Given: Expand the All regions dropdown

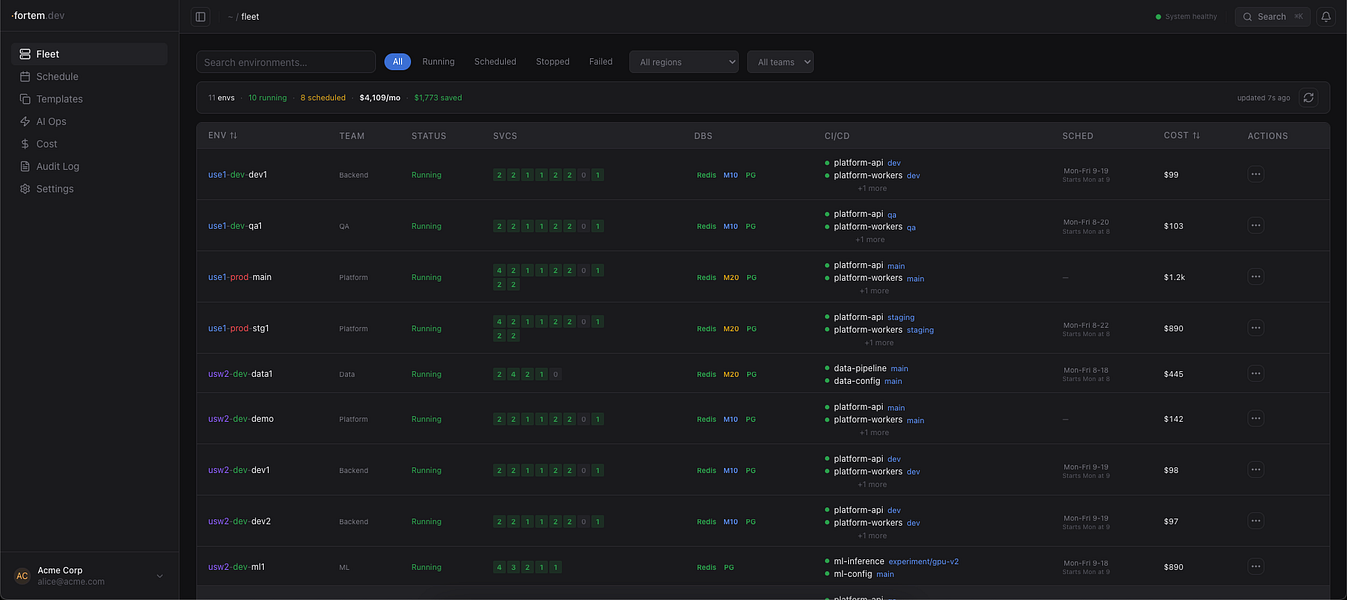Looking at the screenshot, I should (x=684, y=62).
